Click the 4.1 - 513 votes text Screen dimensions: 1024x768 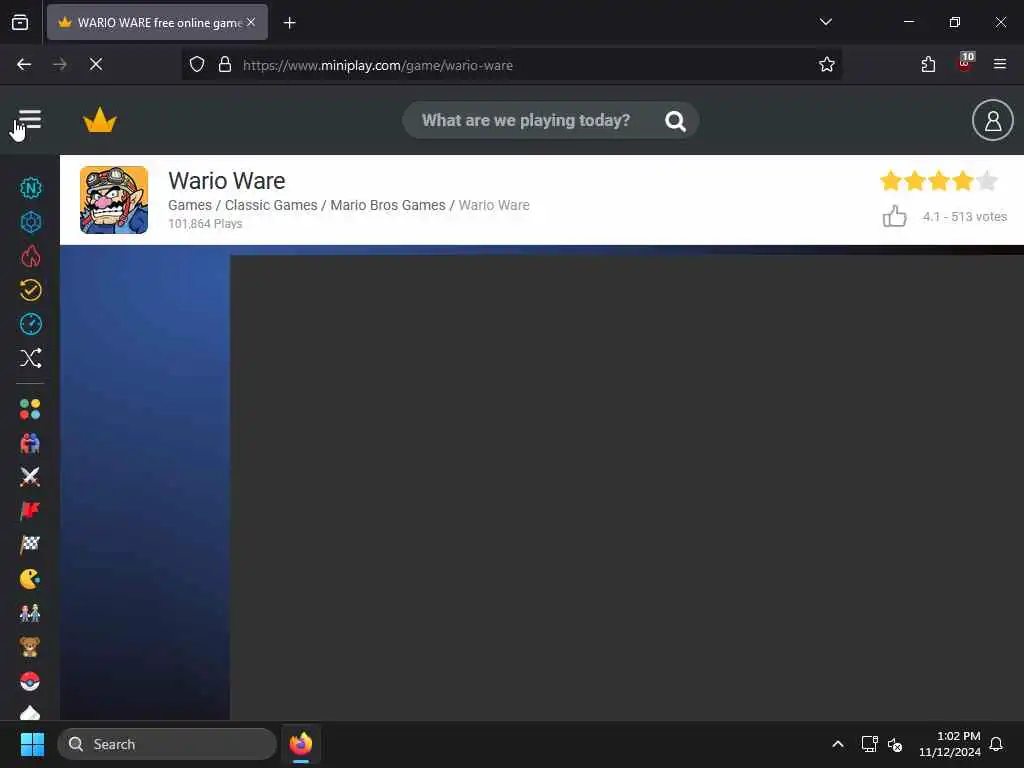tap(965, 217)
